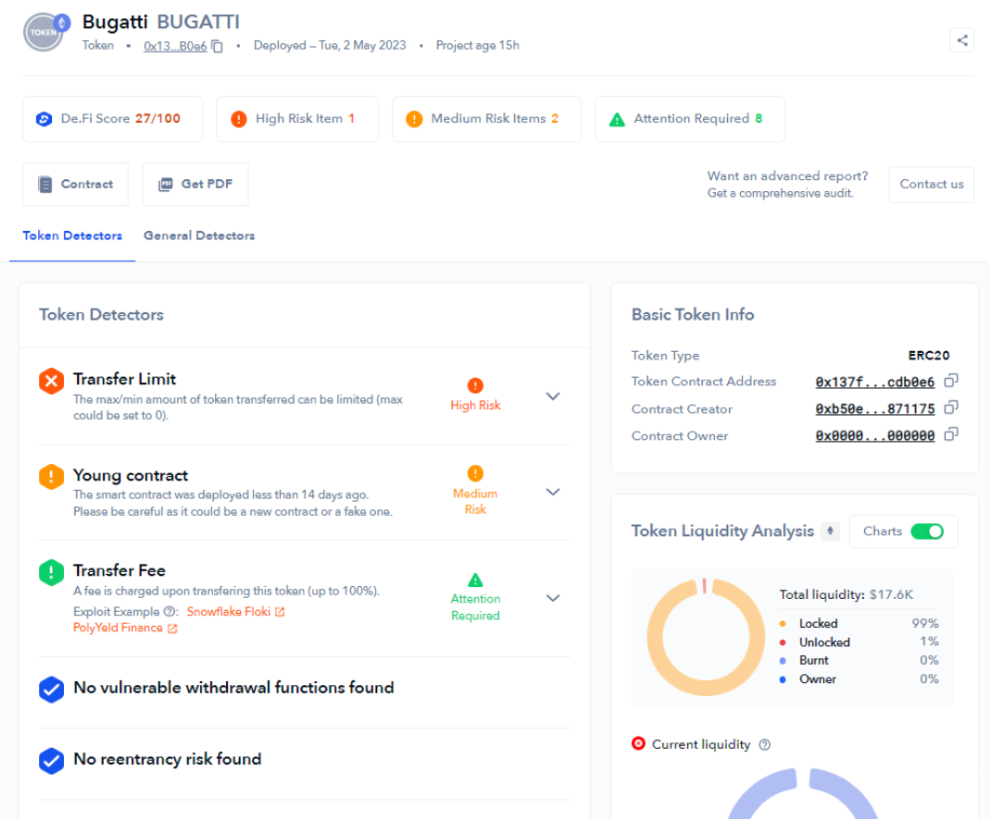Click the Contract button
This screenshot has height=819, width=990.
point(75,184)
